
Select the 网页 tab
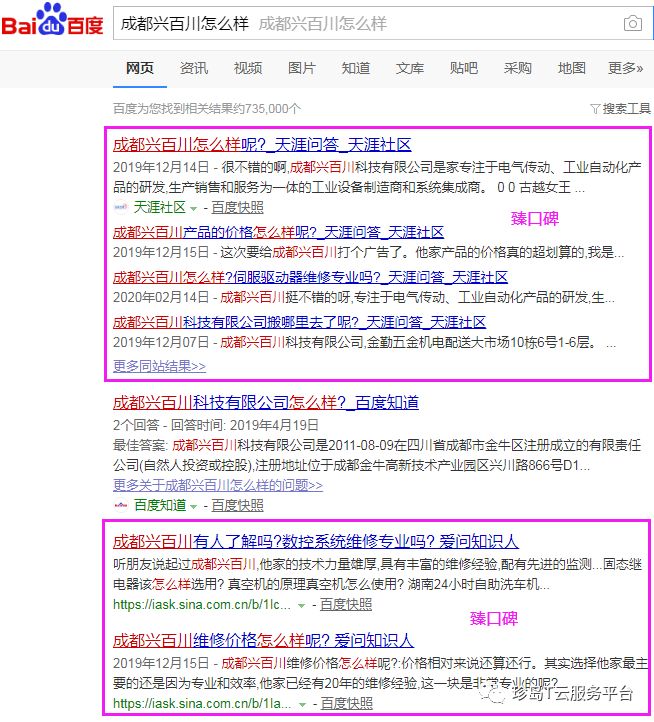[x=140, y=68]
